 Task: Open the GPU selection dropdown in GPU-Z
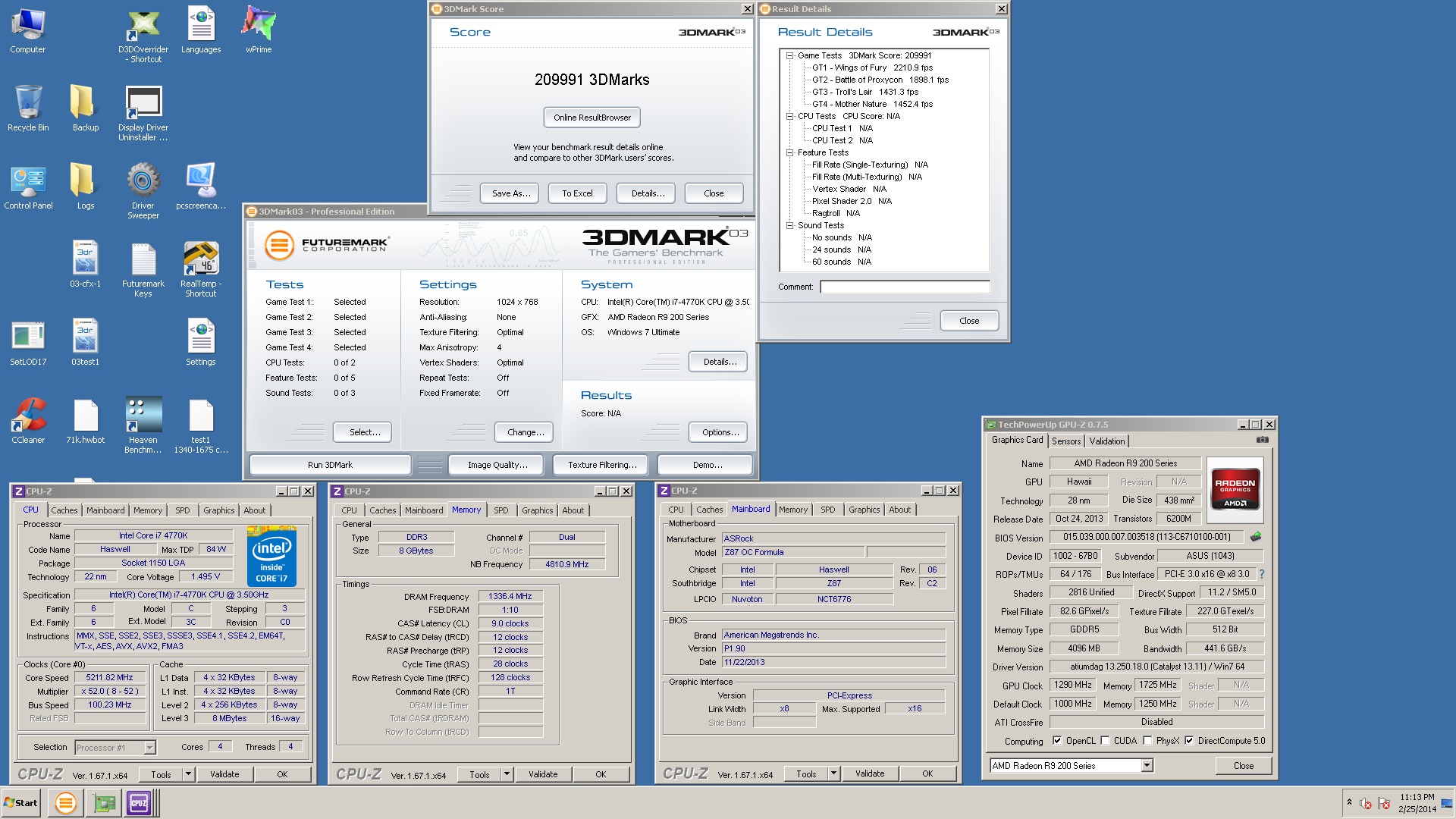click(x=1147, y=766)
